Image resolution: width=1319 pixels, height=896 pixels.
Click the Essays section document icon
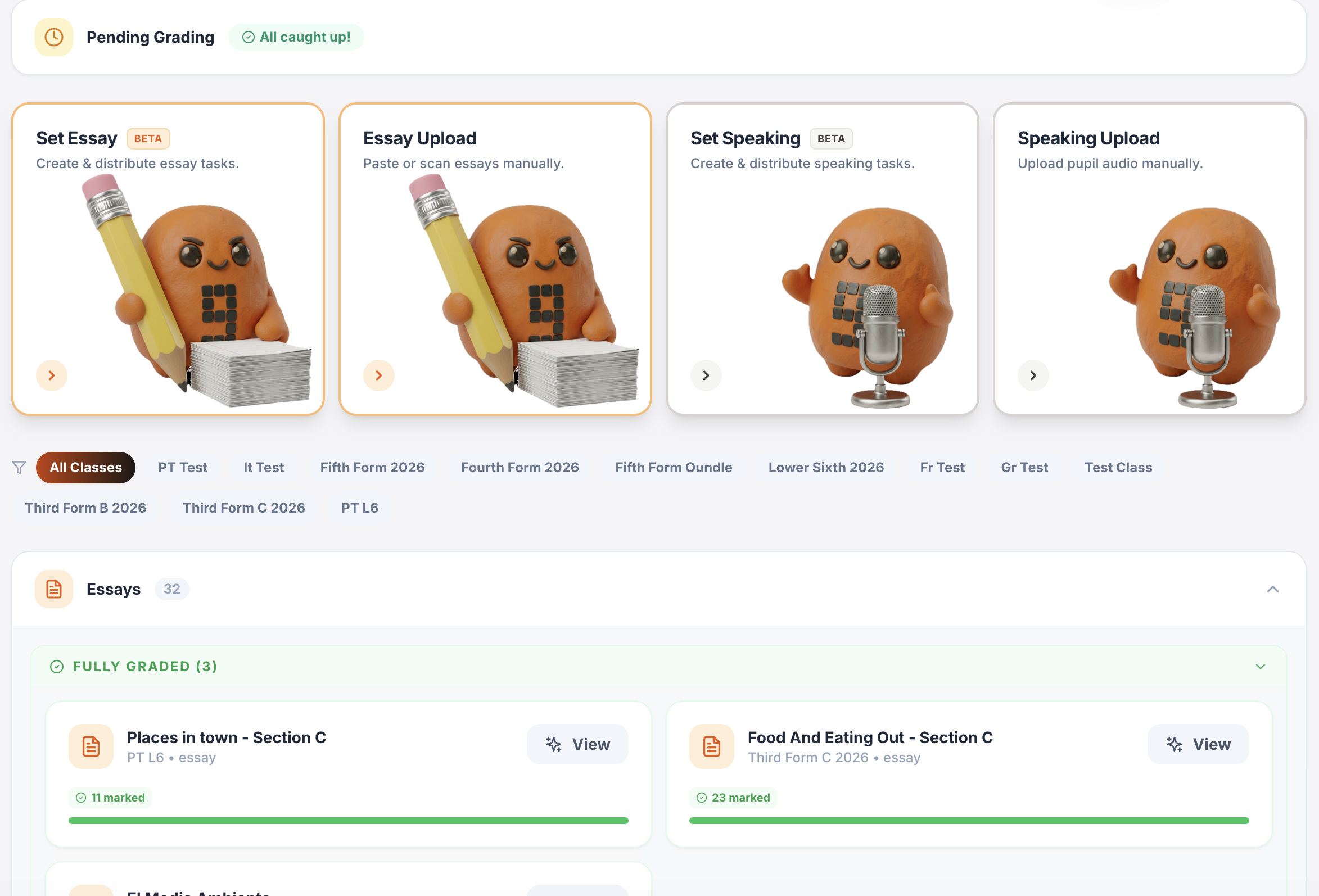(x=54, y=590)
